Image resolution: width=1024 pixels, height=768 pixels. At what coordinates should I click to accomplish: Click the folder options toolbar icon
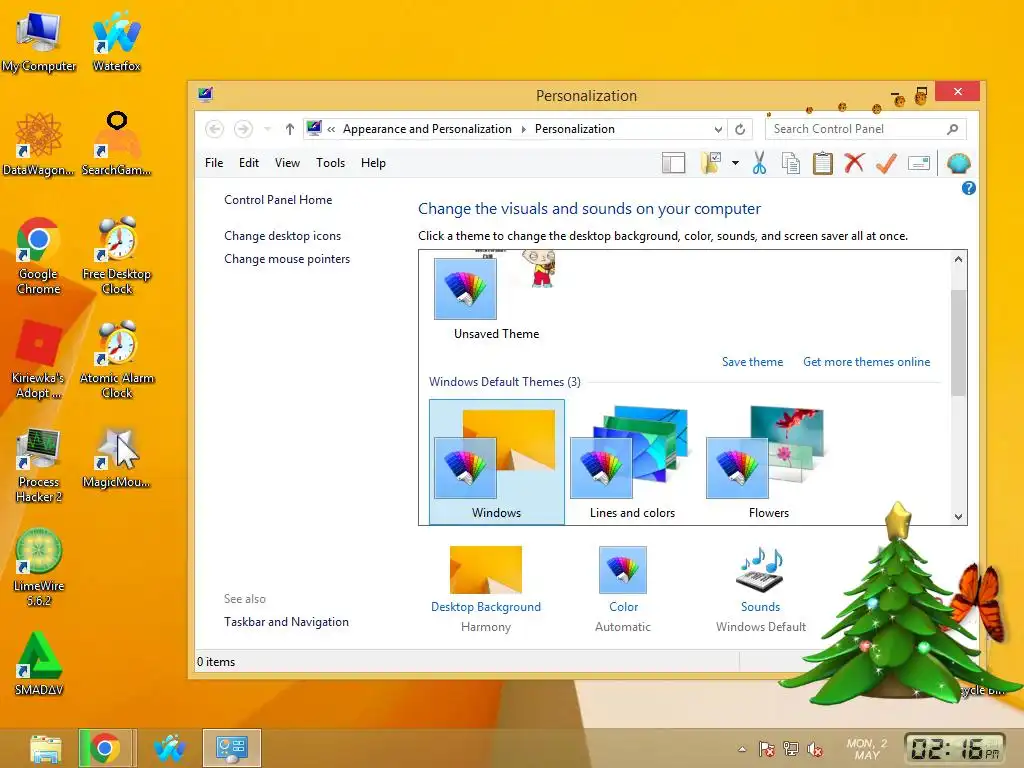click(x=711, y=163)
